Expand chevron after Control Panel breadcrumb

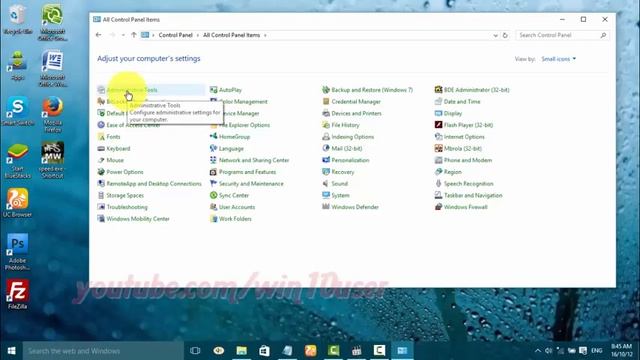(198, 36)
